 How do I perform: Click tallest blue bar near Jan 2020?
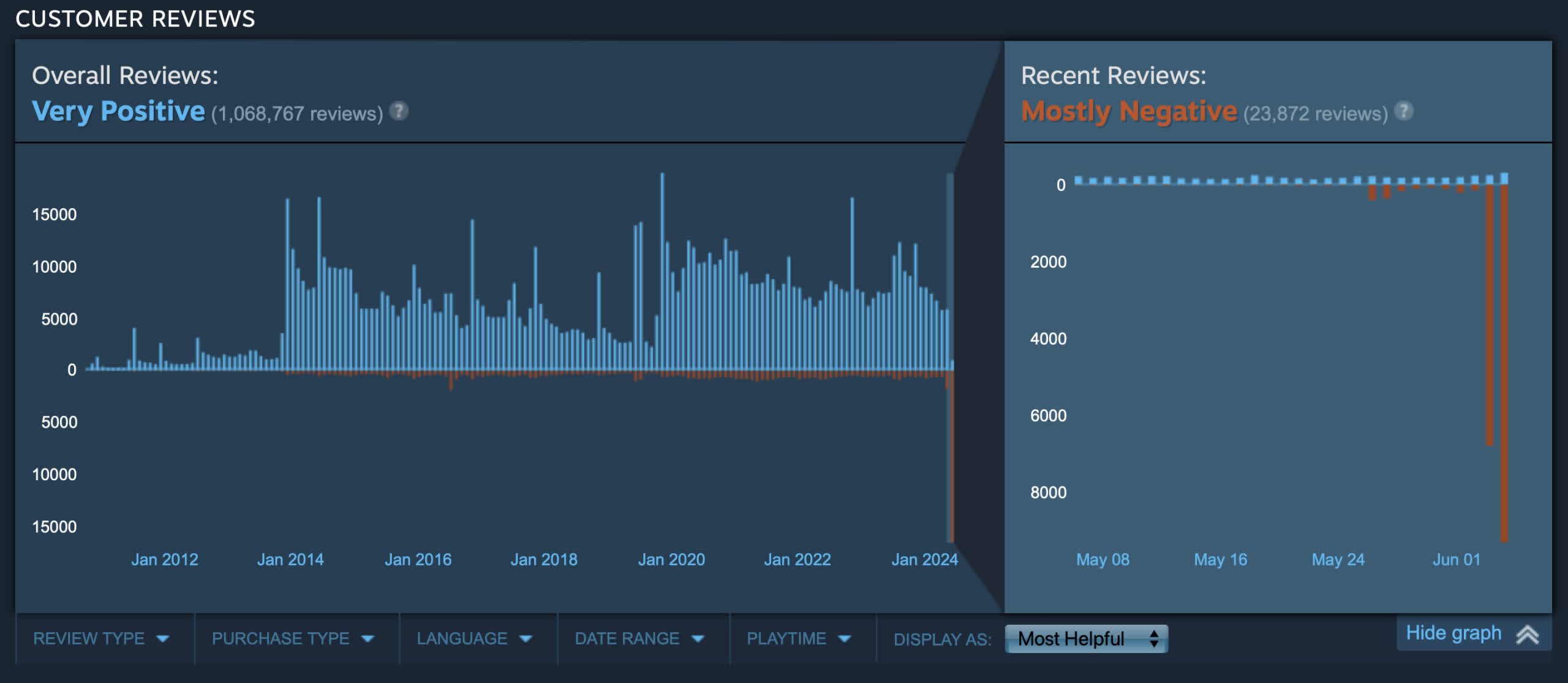(662, 270)
